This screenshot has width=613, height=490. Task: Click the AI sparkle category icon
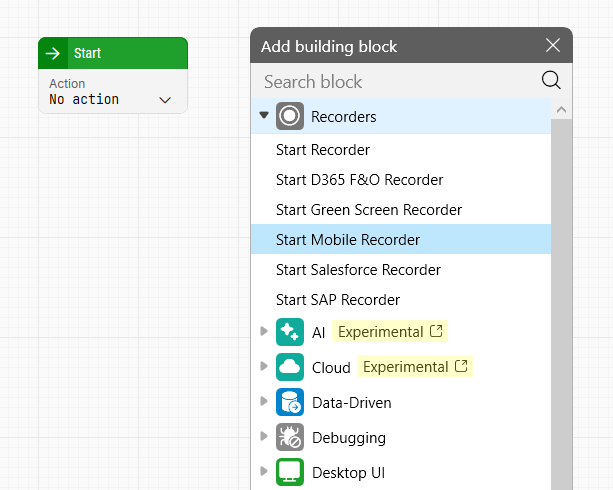coord(289,332)
